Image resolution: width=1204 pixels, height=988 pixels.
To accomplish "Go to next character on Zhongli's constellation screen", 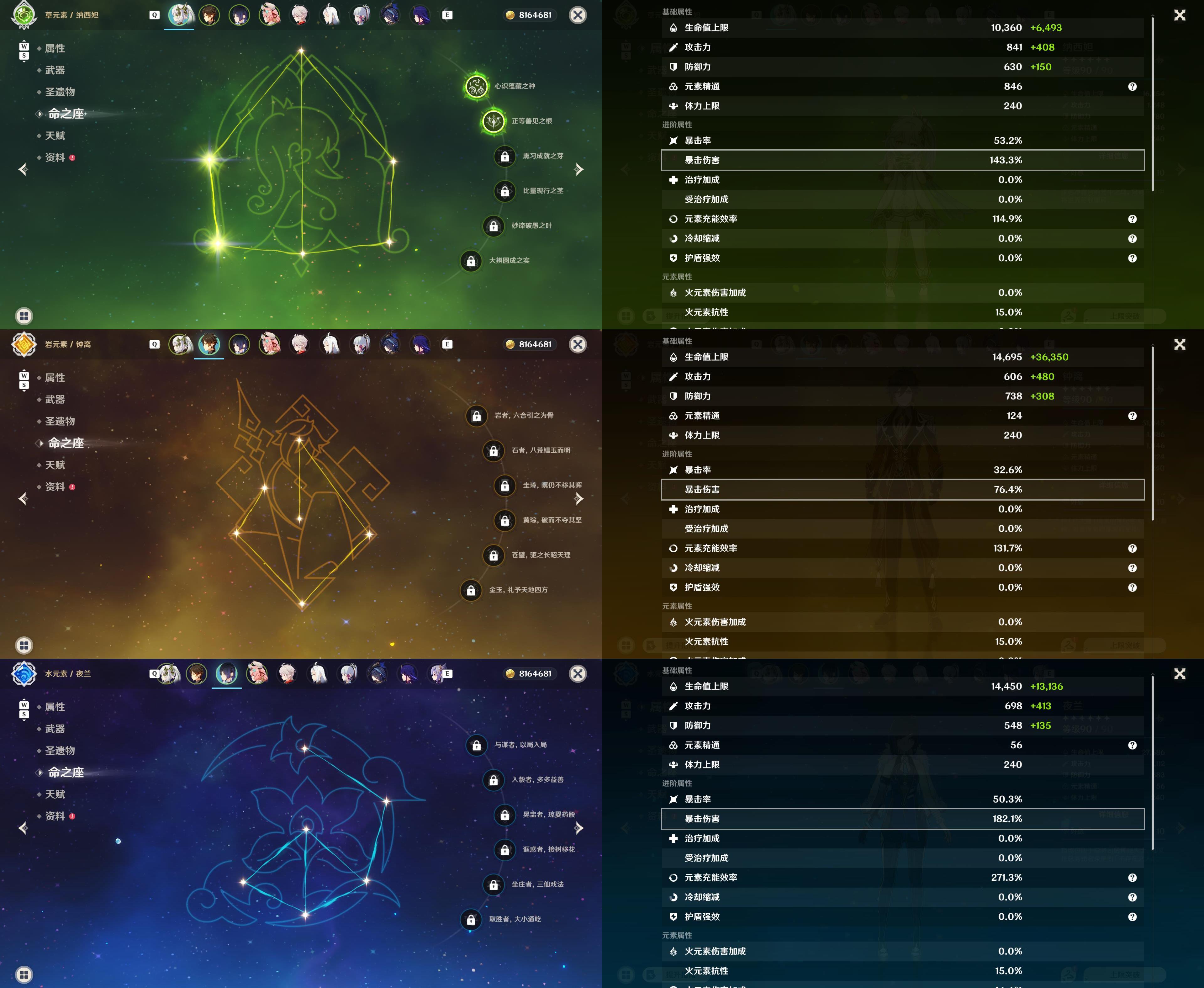I will point(579,499).
